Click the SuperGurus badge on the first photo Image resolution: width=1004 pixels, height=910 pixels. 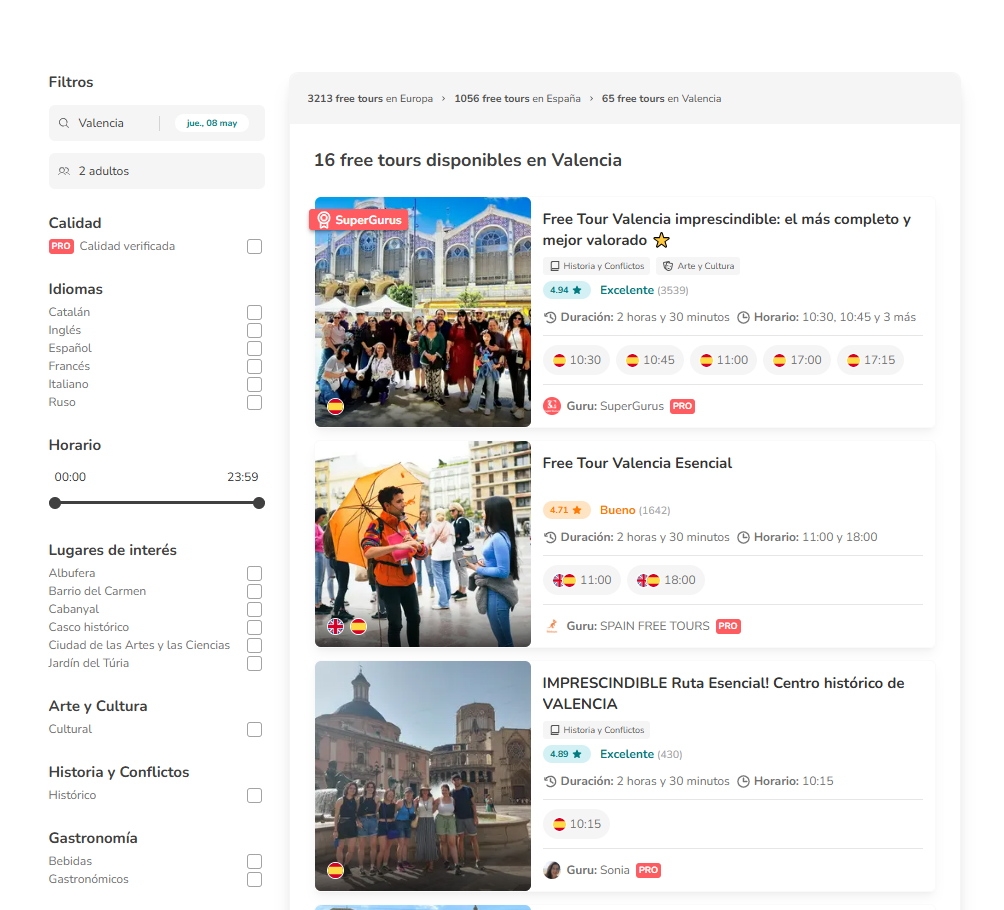(359, 220)
